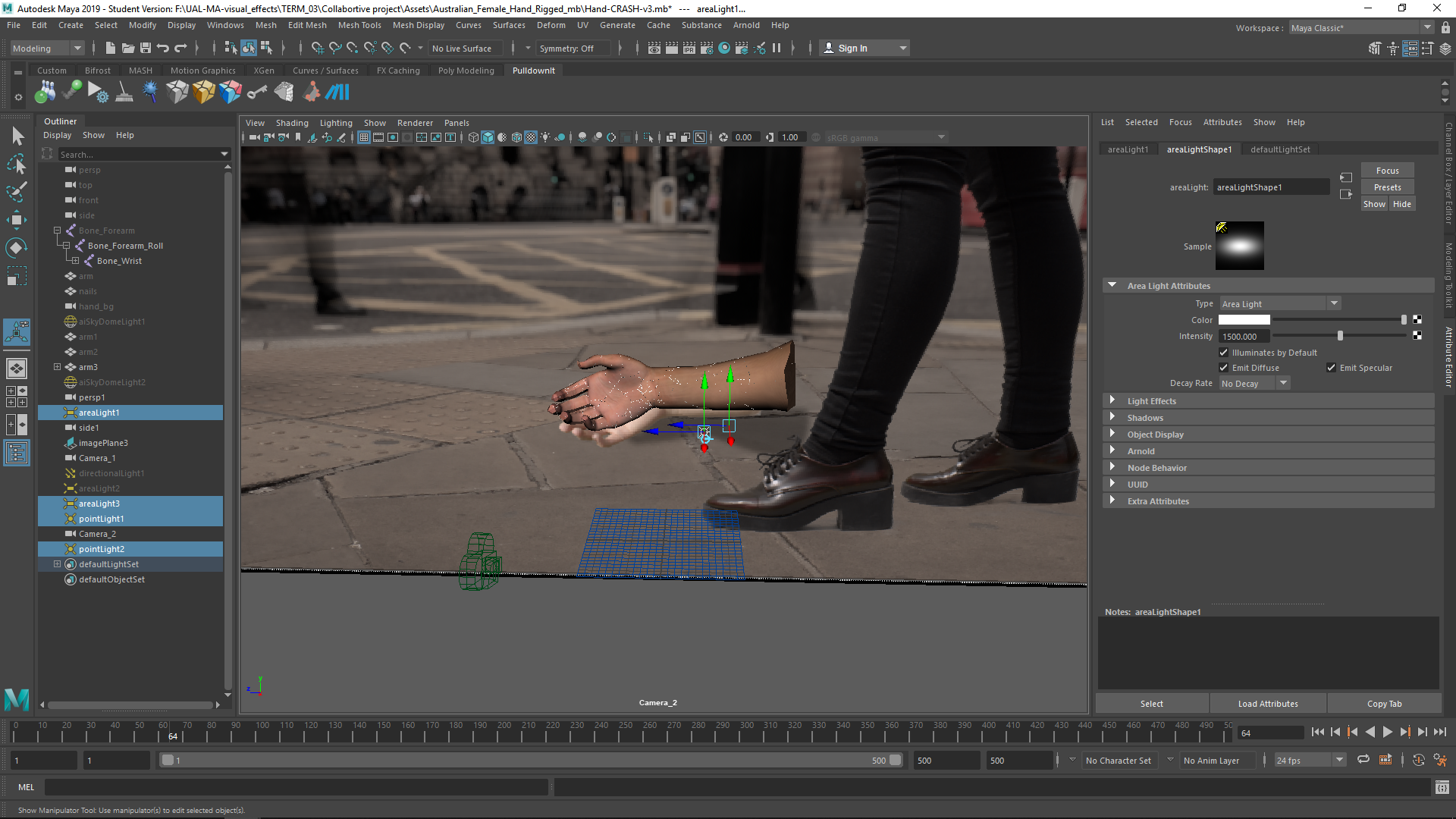This screenshot has width=1456, height=819.
Task: Click the Lasso select tool
Action: (x=17, y=164)
